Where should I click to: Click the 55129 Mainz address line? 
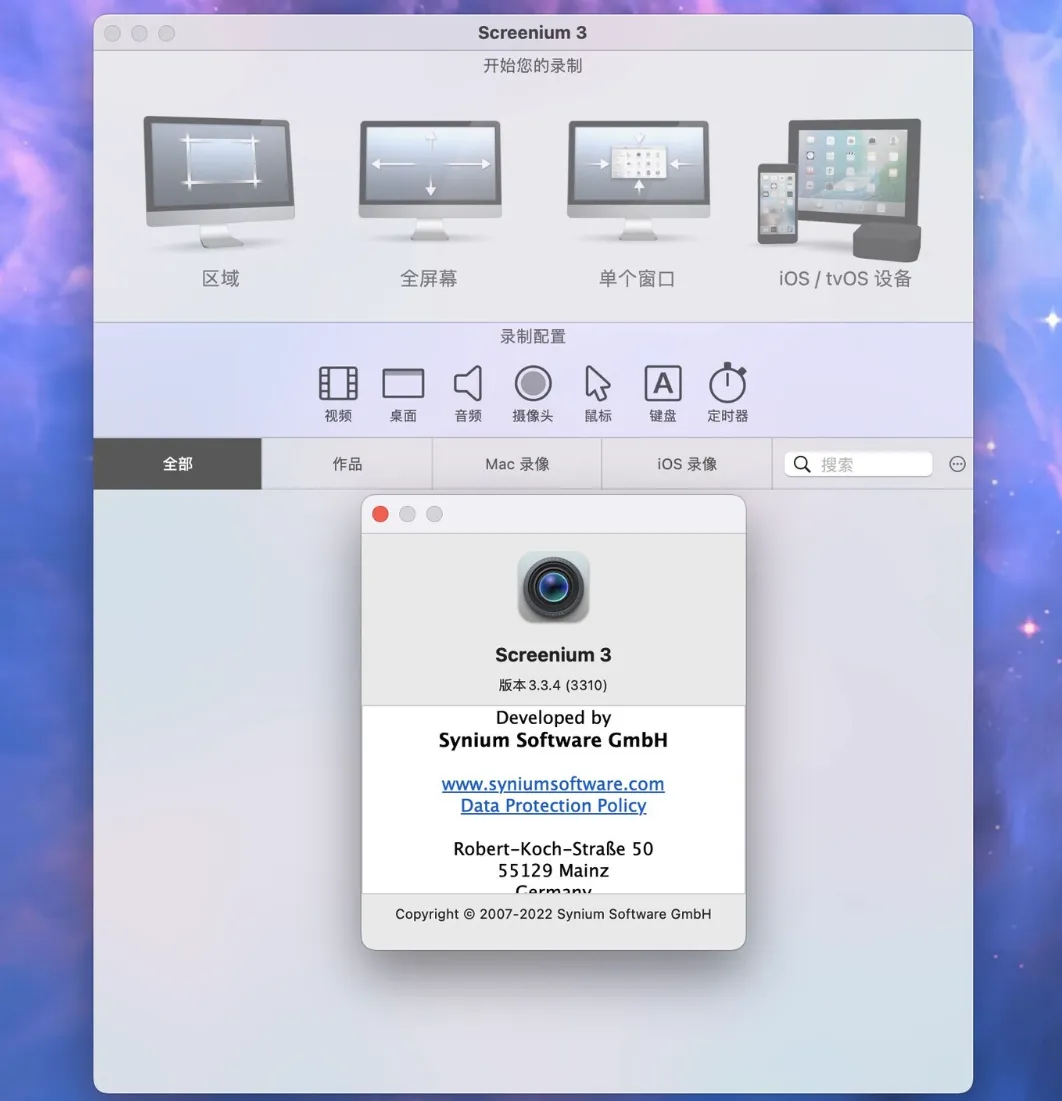553,871
